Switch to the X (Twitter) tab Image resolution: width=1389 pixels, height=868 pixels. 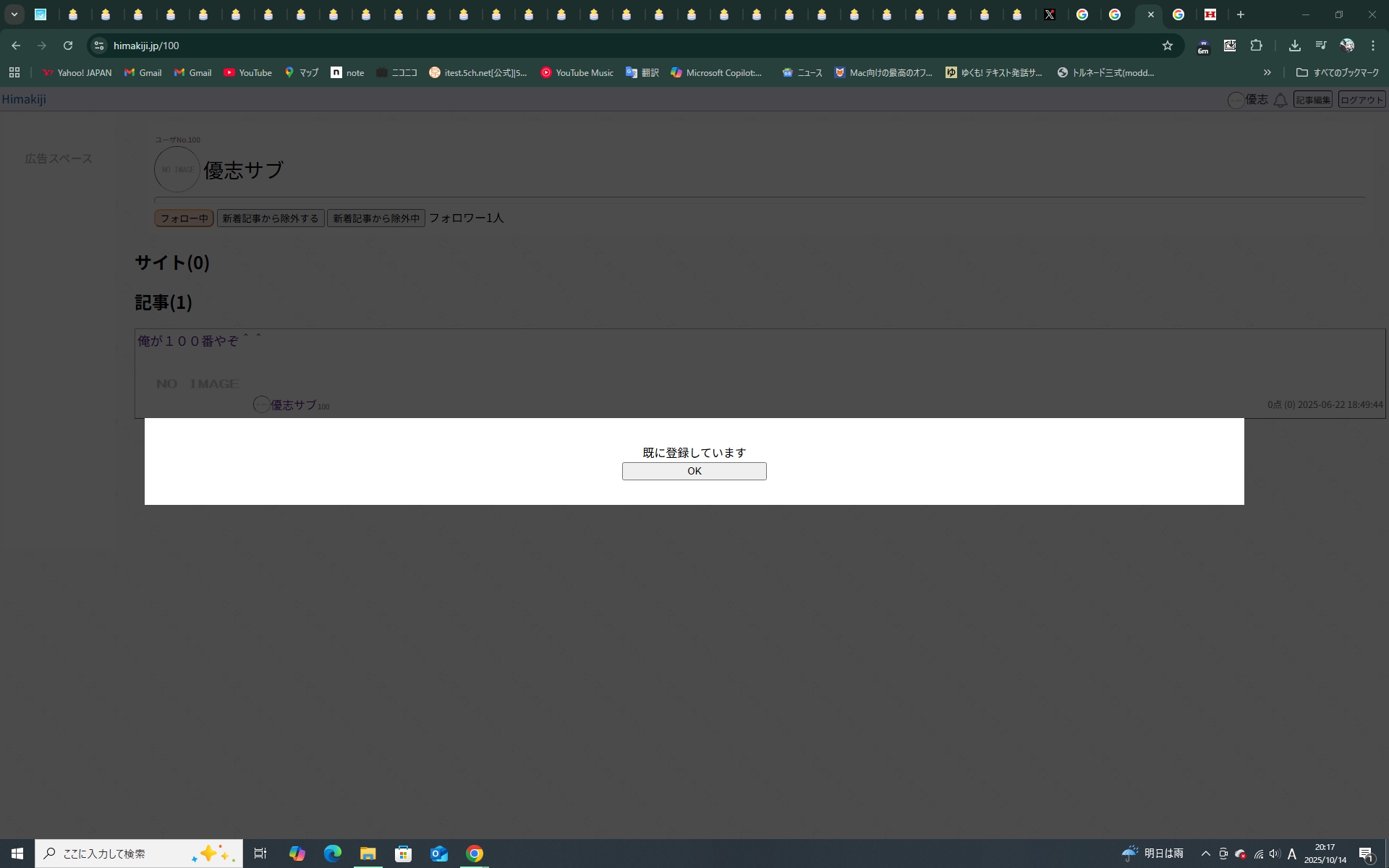pos(1050,14)
